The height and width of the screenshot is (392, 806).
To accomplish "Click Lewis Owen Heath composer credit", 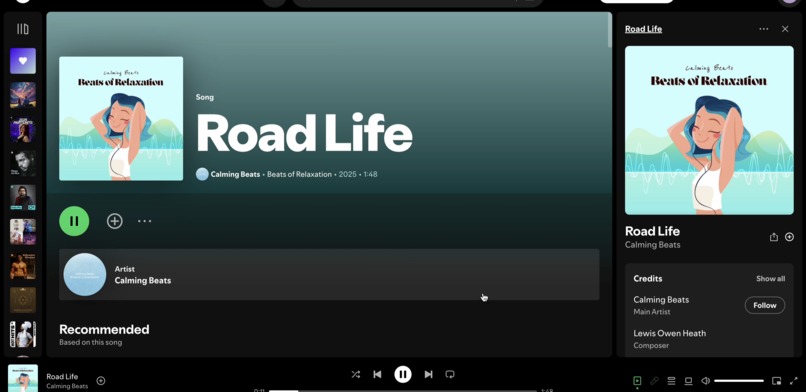I will pos(669,333).
